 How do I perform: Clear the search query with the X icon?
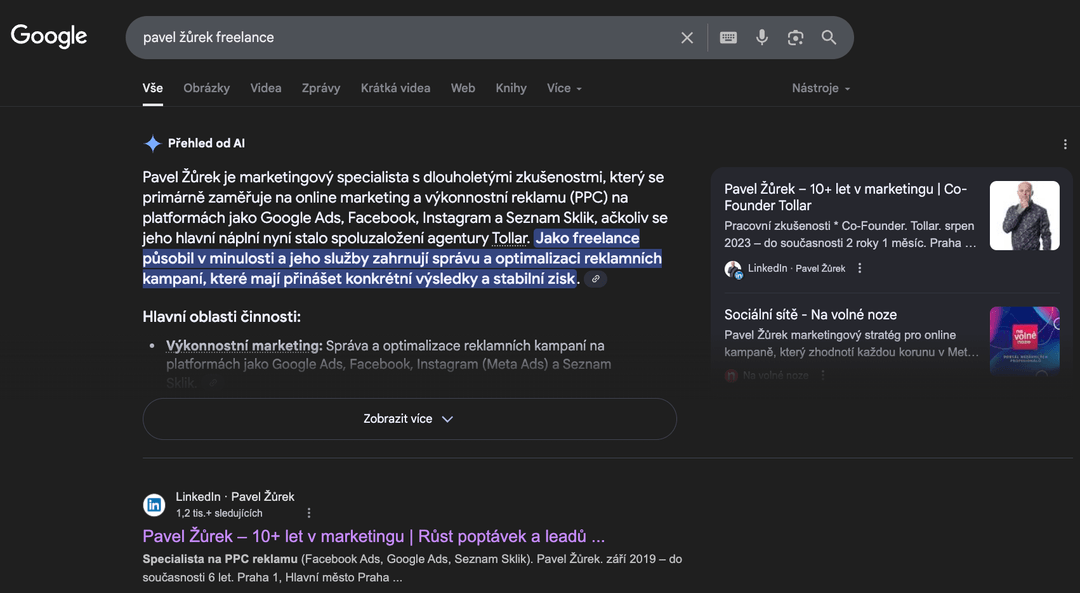point(687,38)
